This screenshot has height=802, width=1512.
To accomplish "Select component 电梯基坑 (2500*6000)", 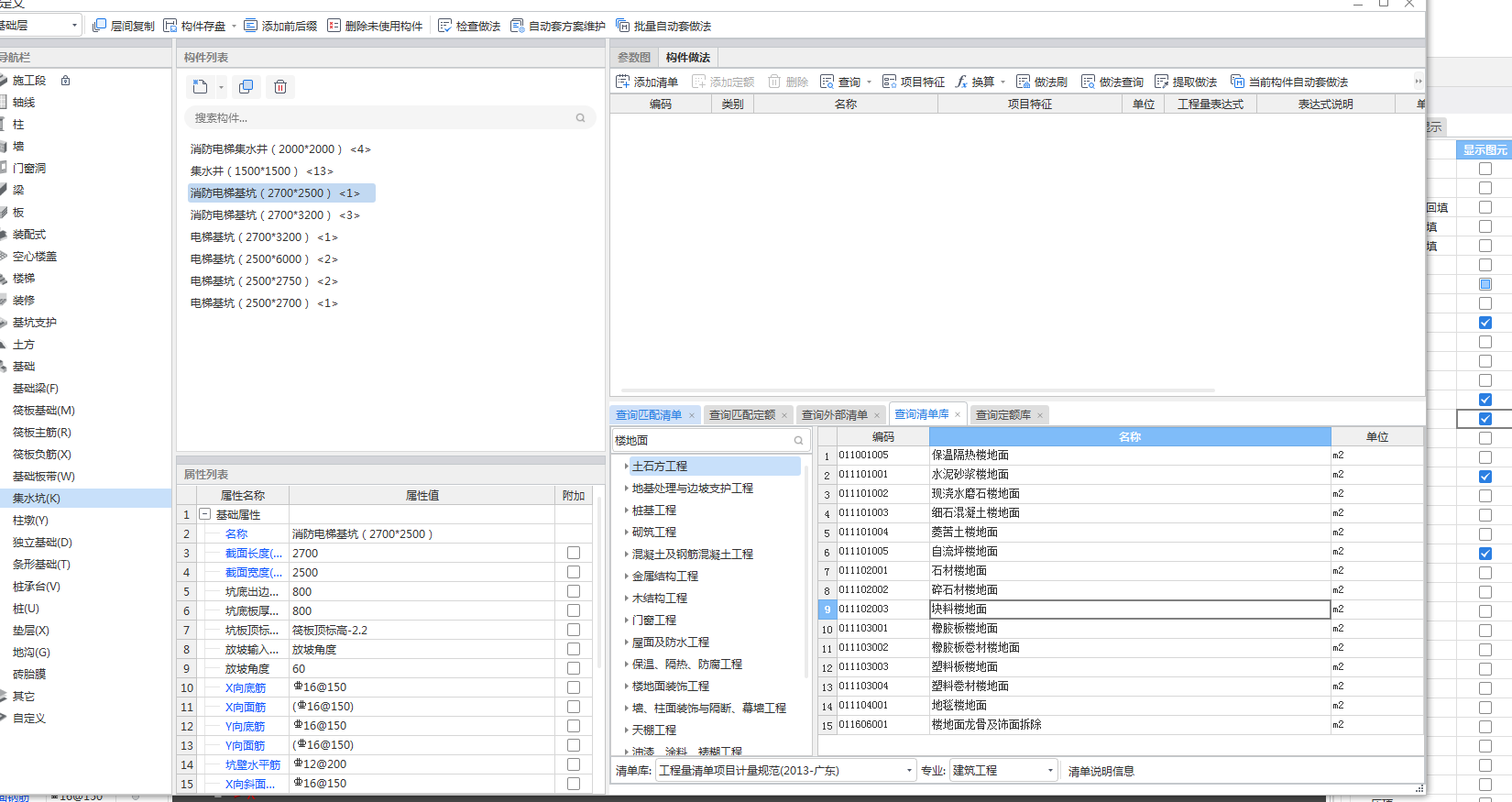I will pos(264,259).
